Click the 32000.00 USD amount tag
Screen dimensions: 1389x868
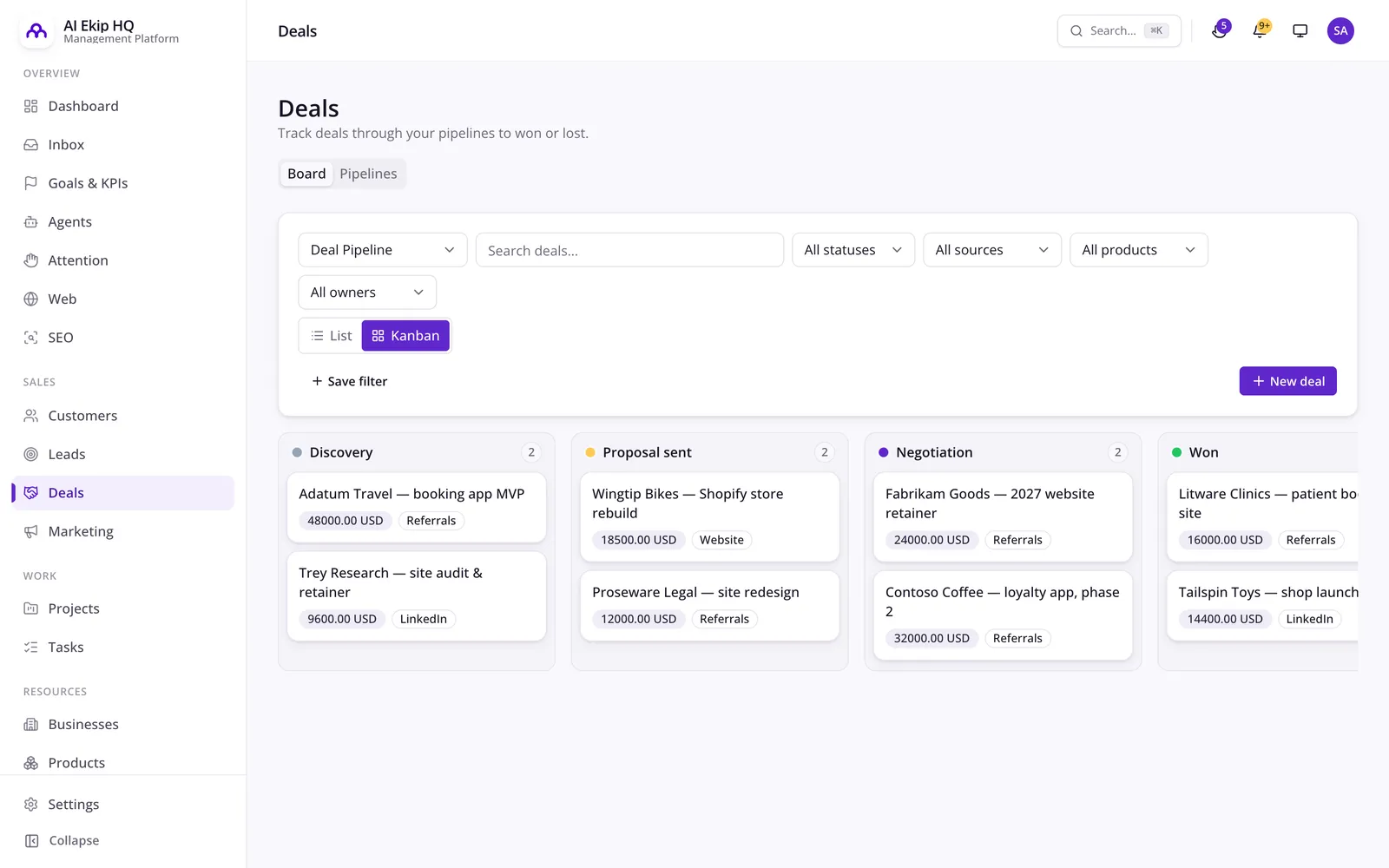931,638
